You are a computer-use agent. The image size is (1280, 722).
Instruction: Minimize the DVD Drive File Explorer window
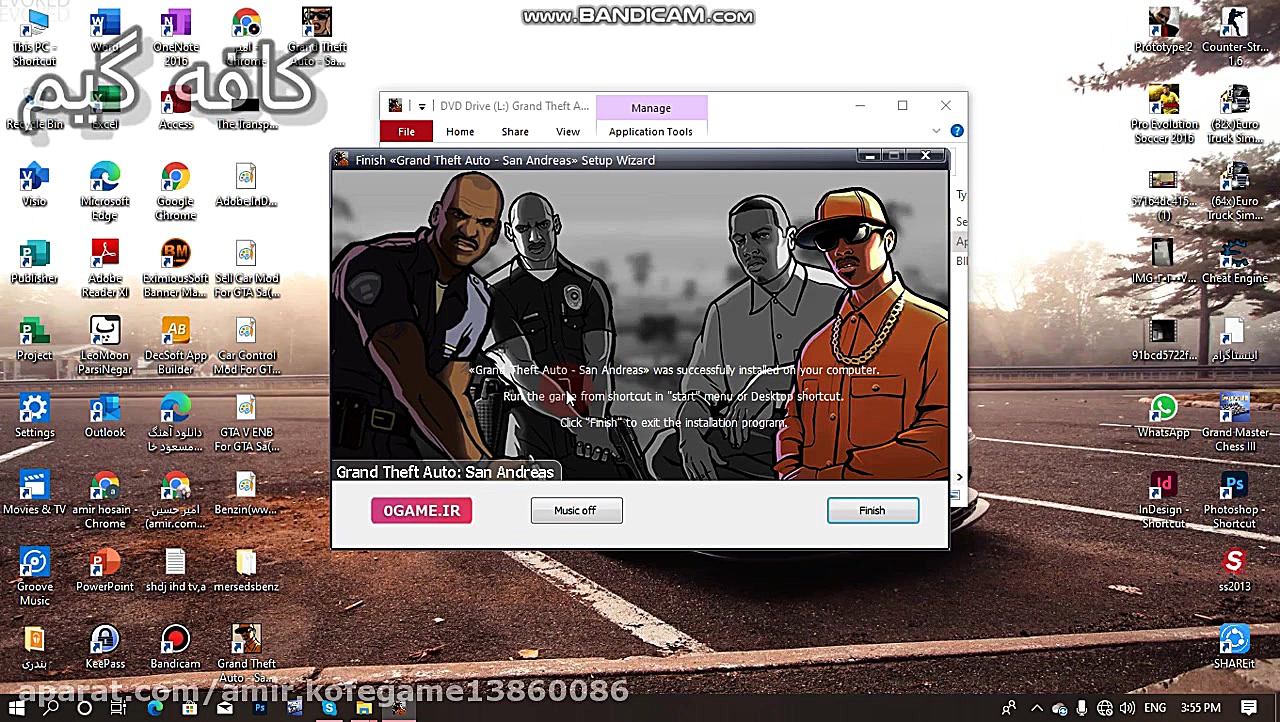859,106
